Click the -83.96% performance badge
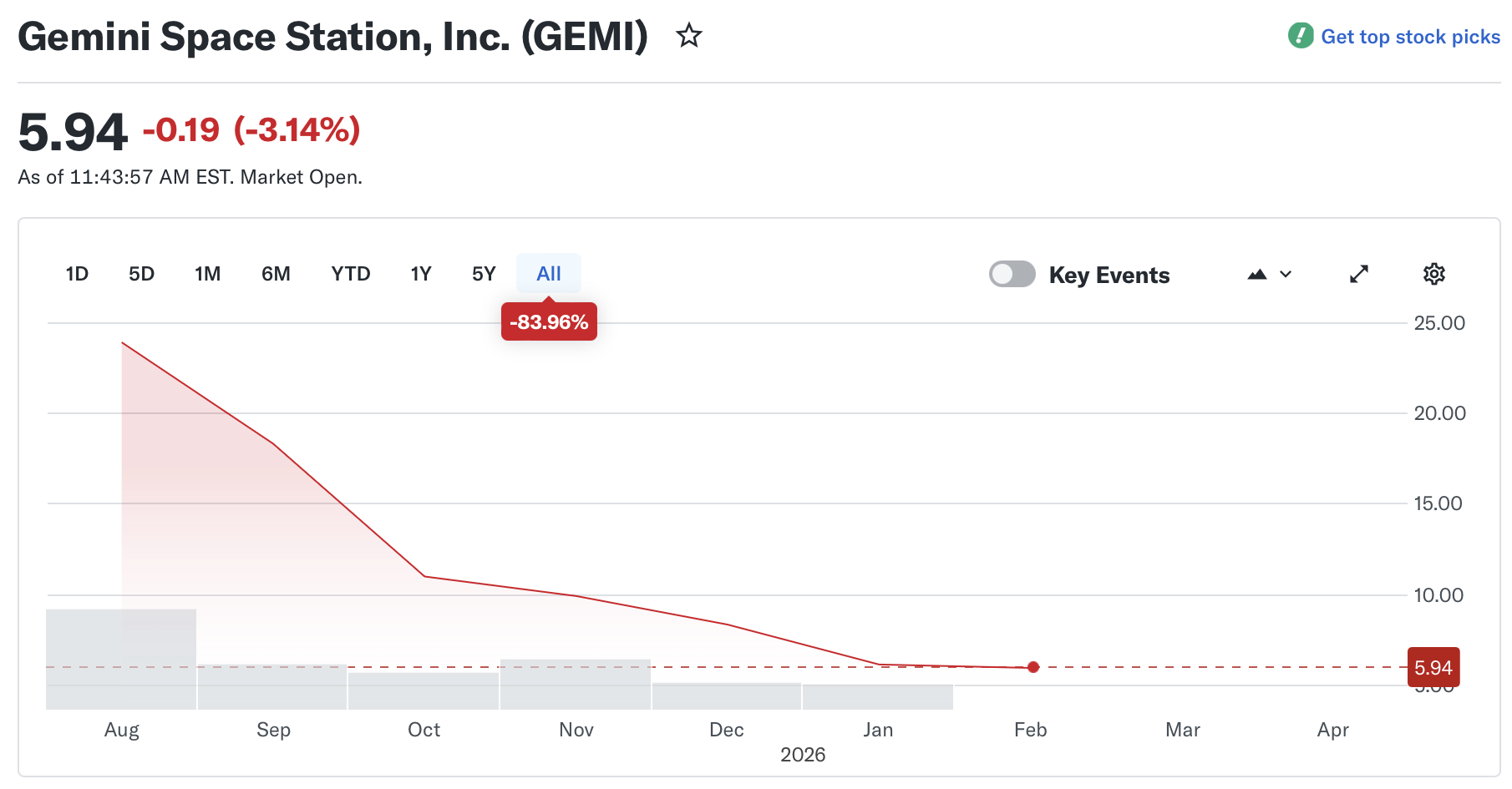 coord(549,321)
